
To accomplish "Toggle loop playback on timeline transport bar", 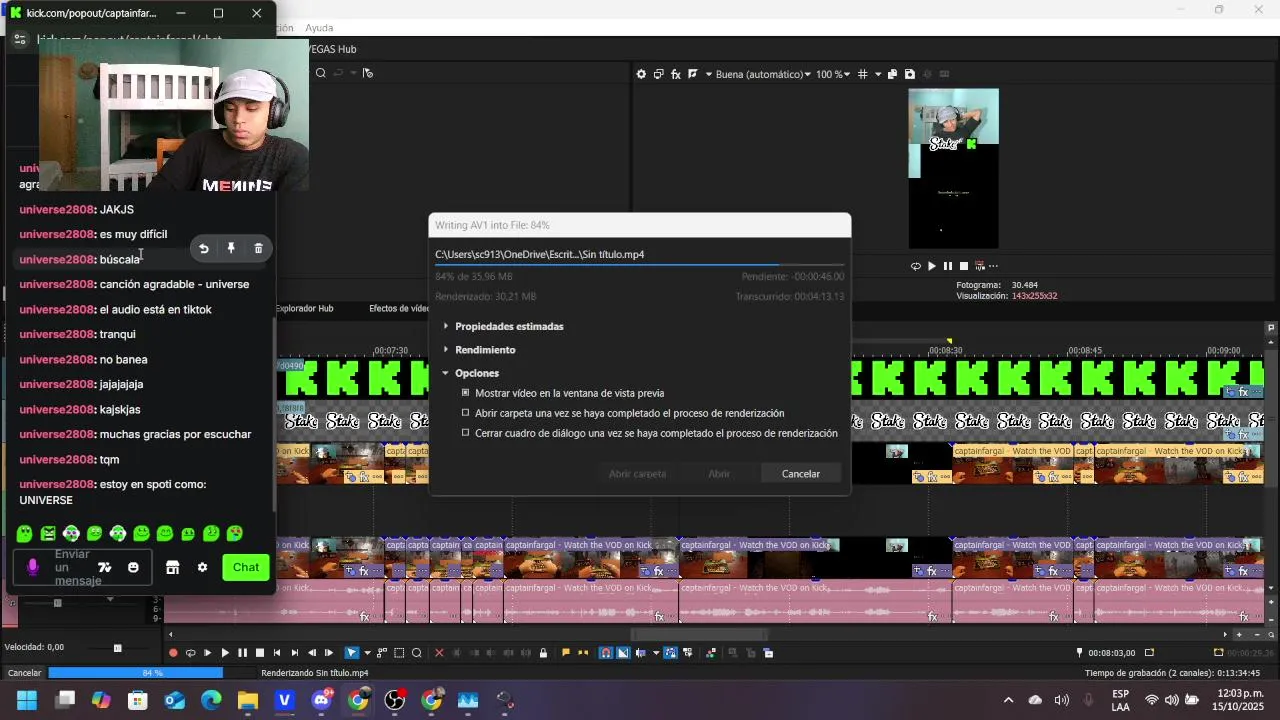I will [190, 653].
